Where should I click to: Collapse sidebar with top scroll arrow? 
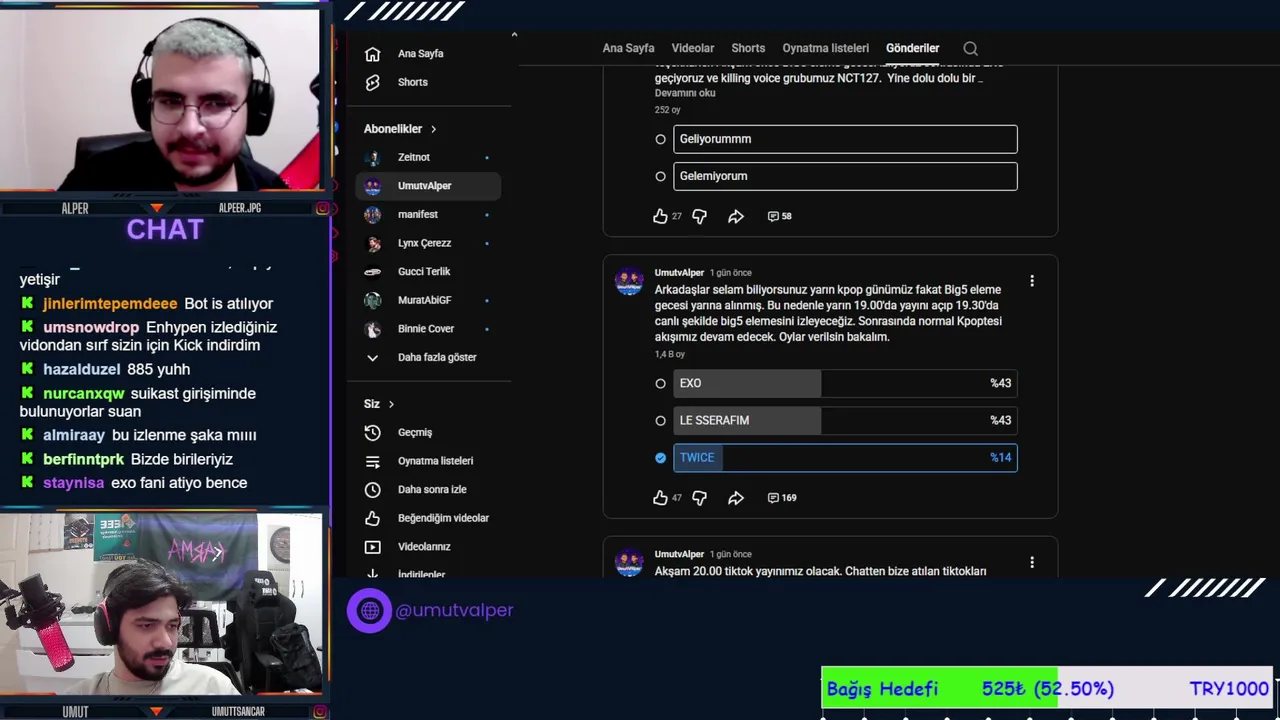(514, 35)
